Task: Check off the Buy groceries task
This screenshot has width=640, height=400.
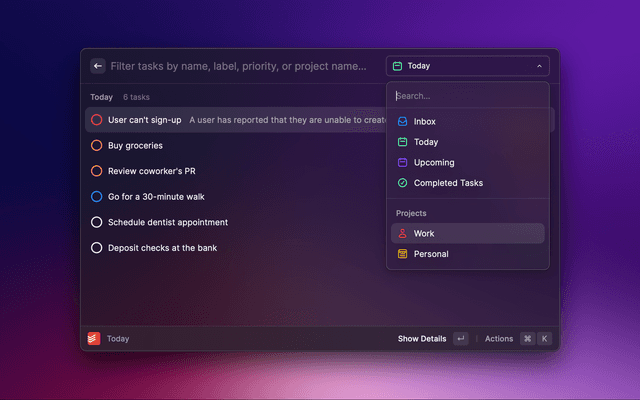Action: [96, 145]
